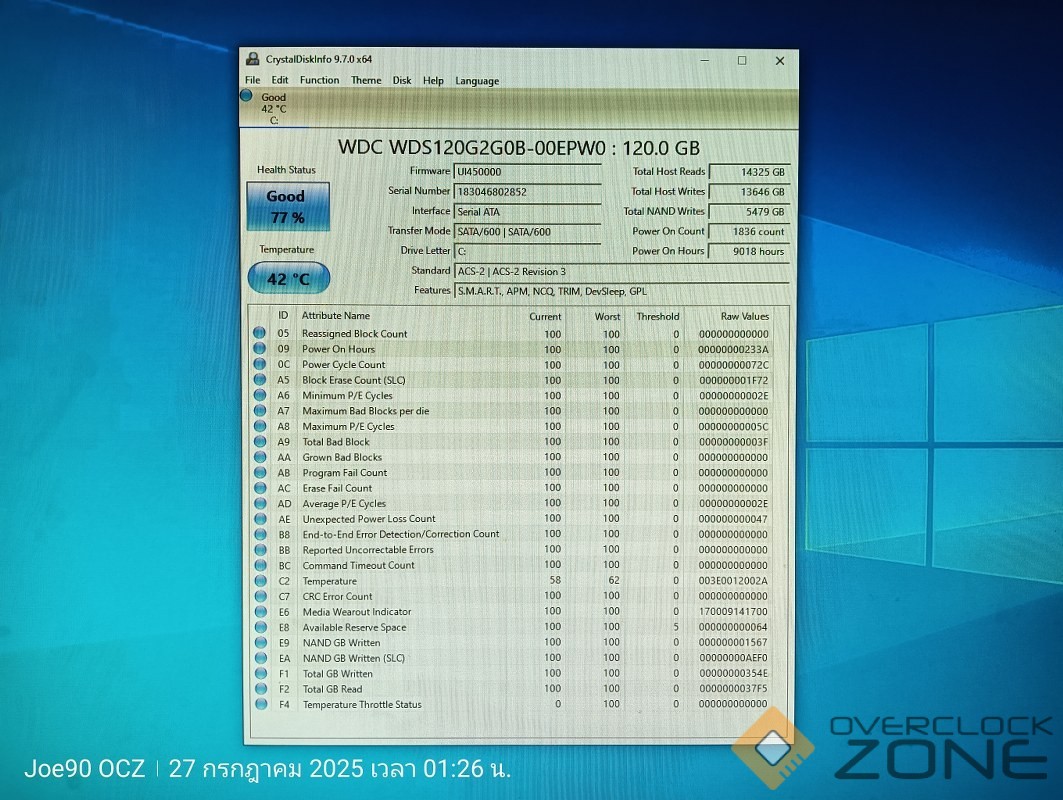Select the Media Wearout Indicator attribute name
This screenshot has width=1063, height=800.
(x=357, y=612)
